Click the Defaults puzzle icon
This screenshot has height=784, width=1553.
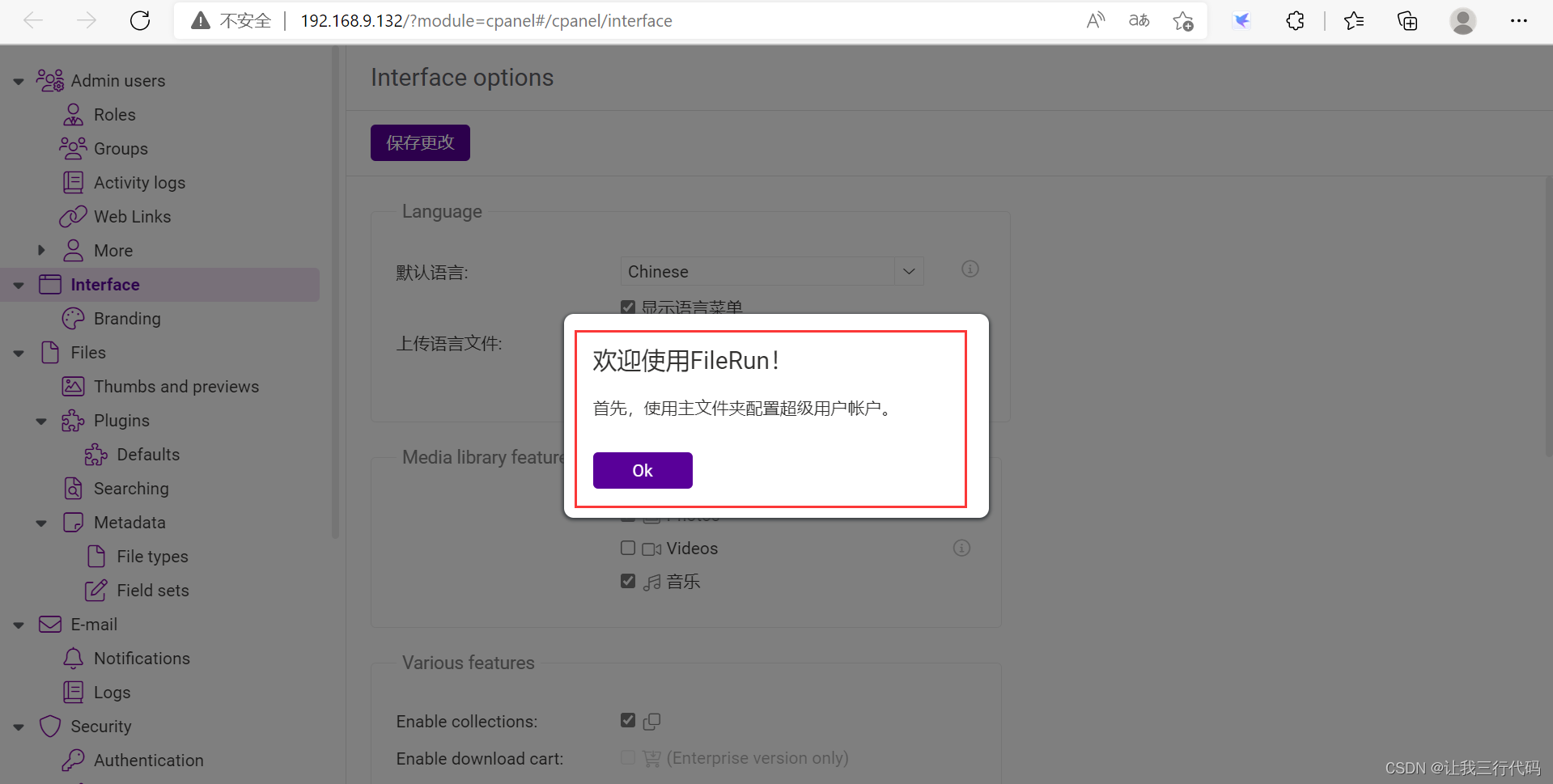tap(95, 454)
